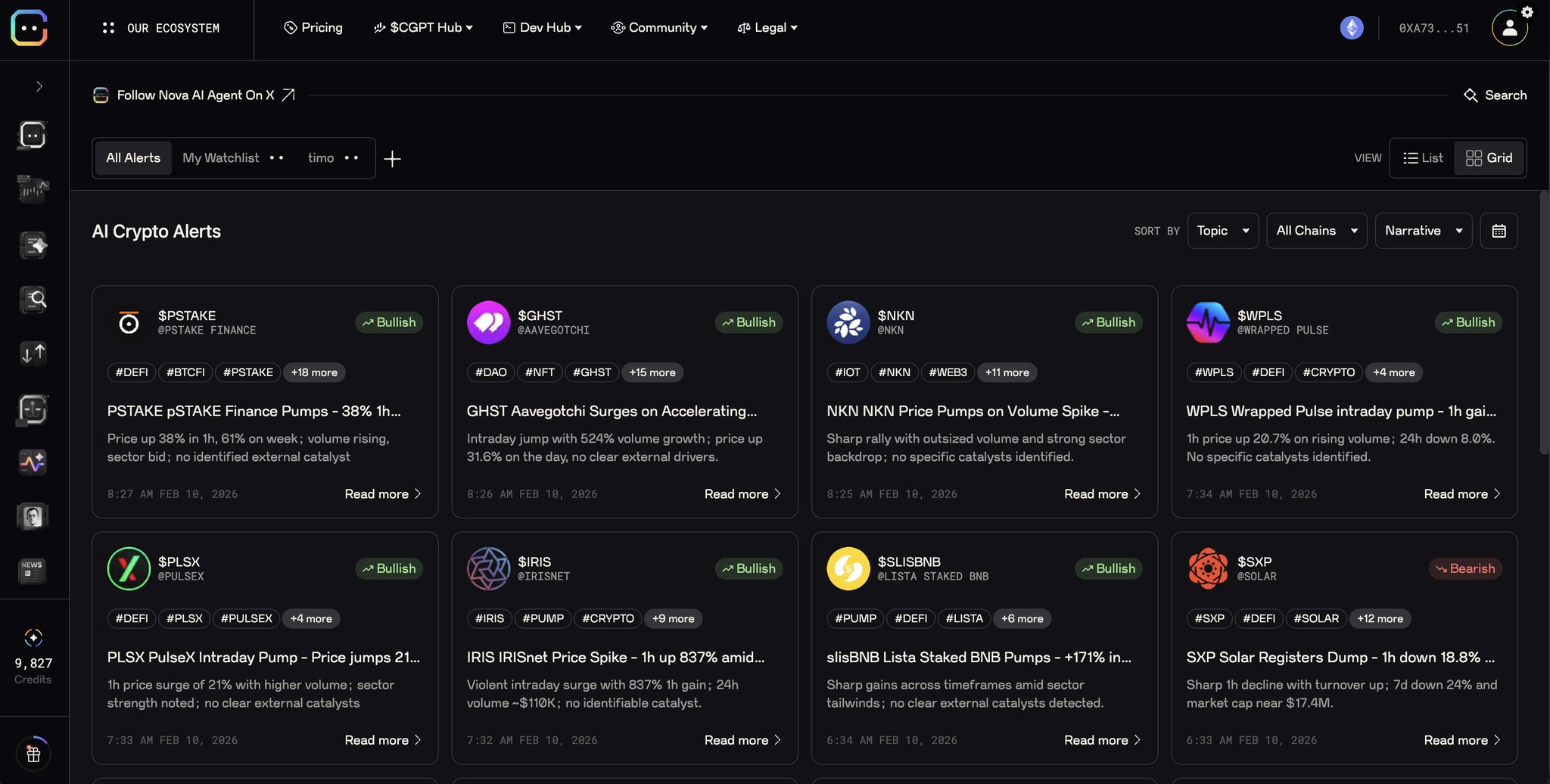Screen dimensions: 1550x784
Task: Open the All Chains dropdown
Action: tap(1316, 231)
